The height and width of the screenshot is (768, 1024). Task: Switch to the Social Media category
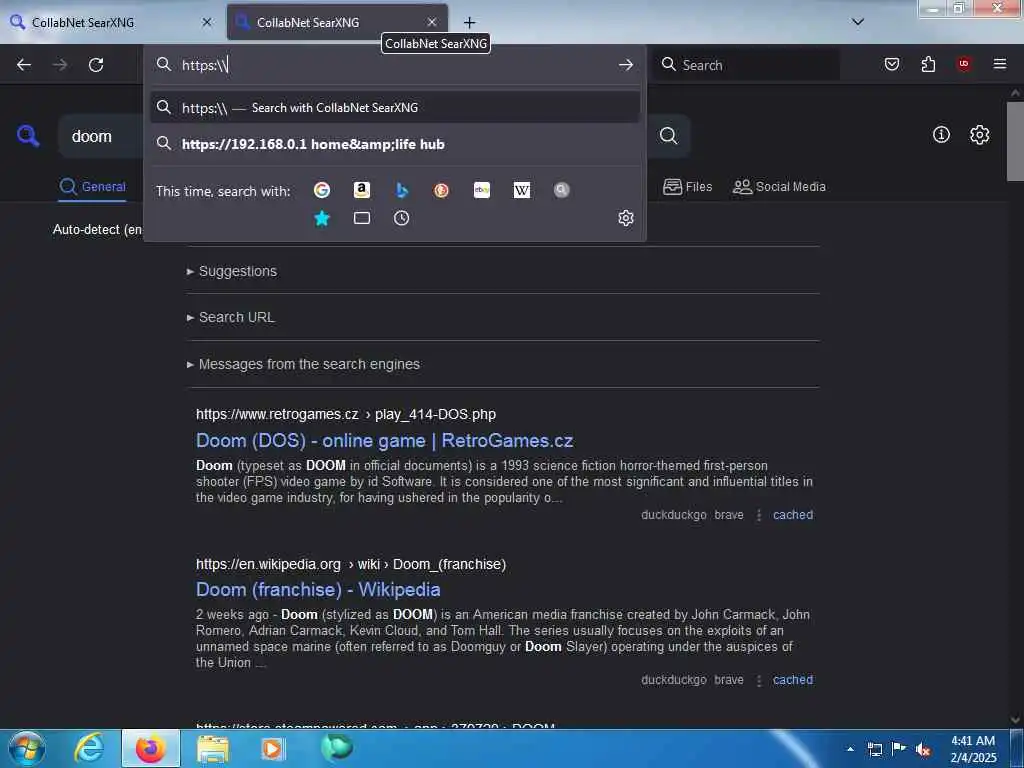click(779, 187)
